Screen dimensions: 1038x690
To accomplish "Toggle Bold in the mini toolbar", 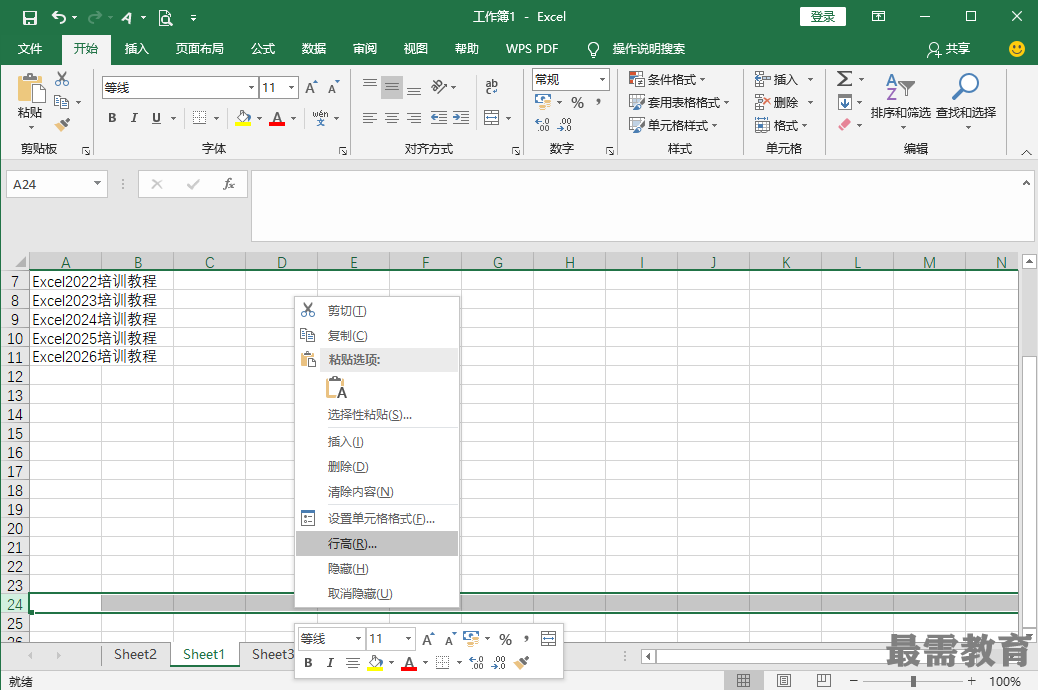I will (x=308, y=662).
